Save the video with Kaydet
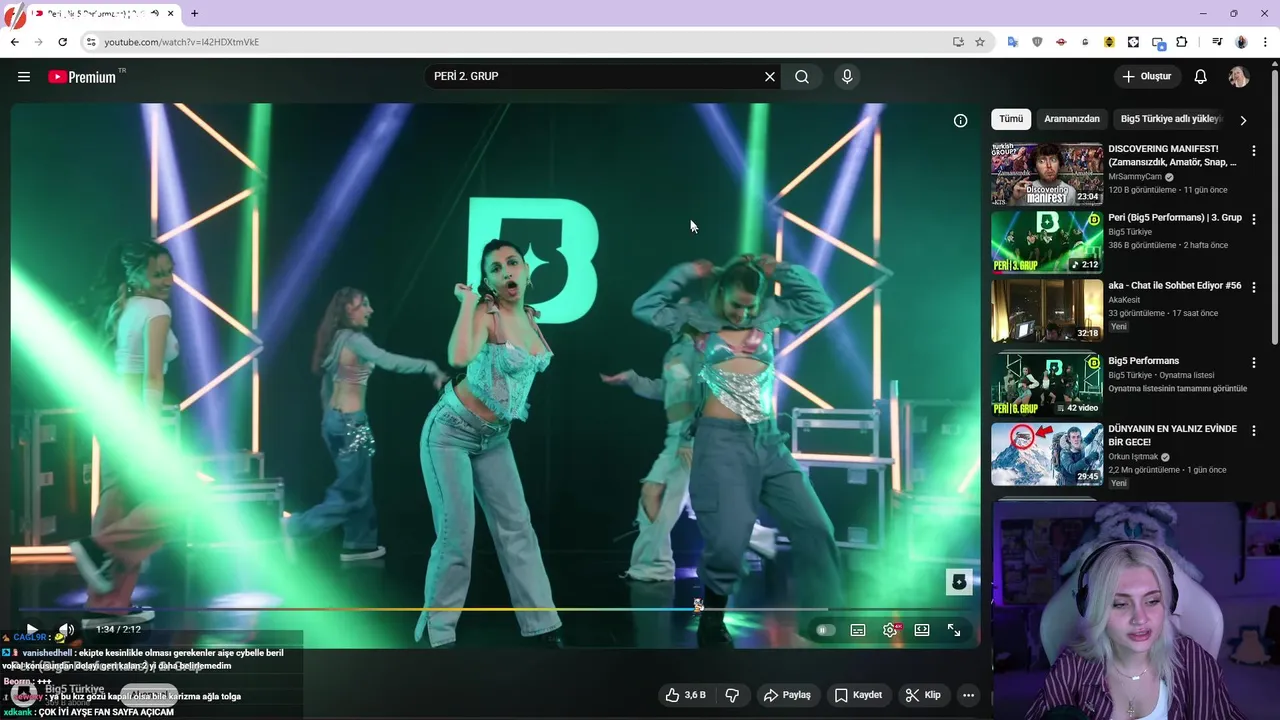The height and width of the screenshot is (720, 1280). (x=858, y=695)
